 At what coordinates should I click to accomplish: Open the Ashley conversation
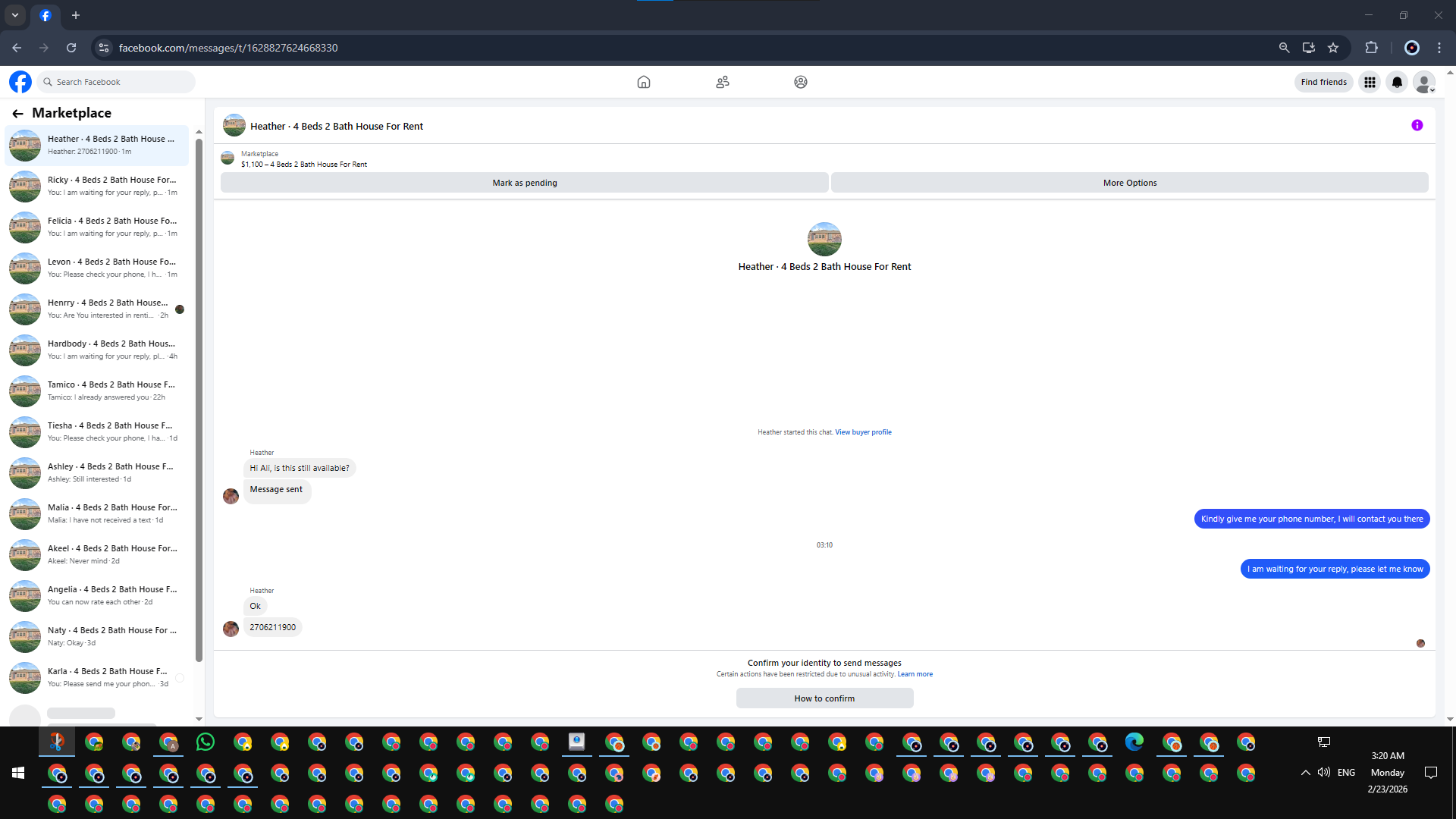pos(97,473)
